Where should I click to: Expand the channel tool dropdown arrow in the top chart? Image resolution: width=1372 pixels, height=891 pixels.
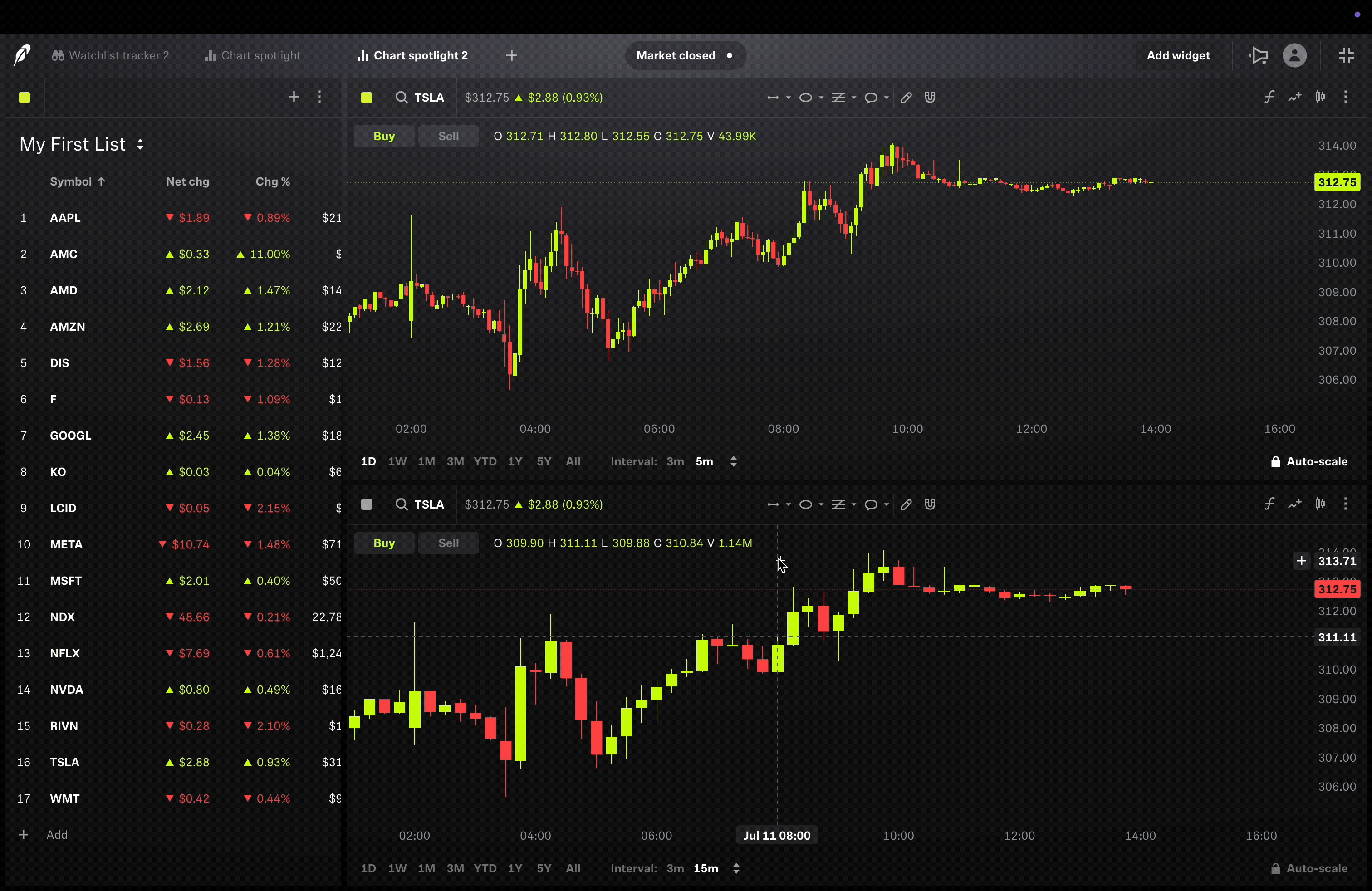click(x=854, y=98)
